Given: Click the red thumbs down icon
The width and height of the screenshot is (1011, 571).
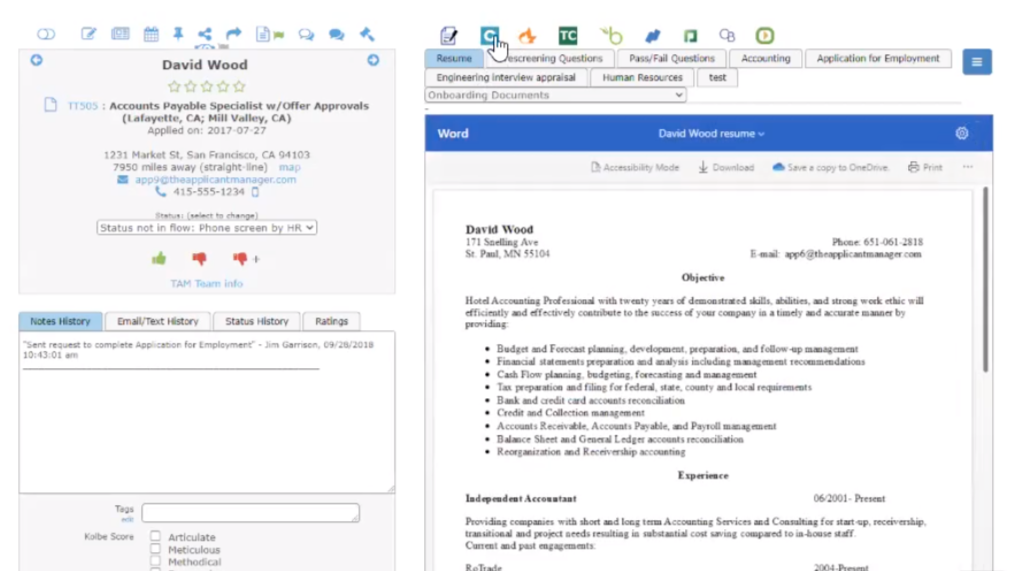Looking at the screenshot, I should 199,259.
